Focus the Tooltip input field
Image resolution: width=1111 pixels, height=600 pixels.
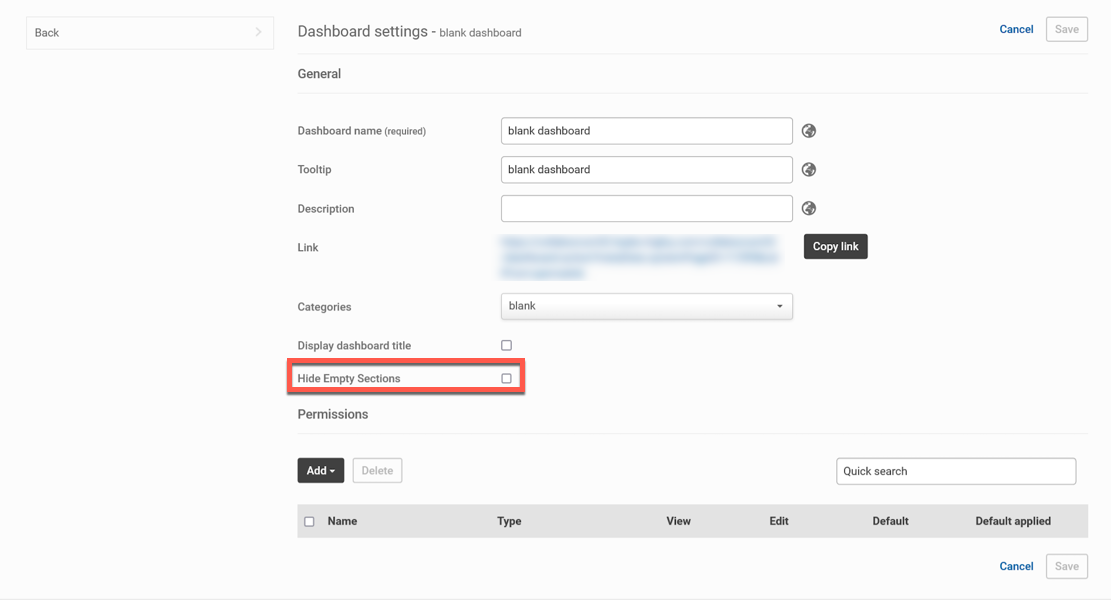[x=646, y=170]
